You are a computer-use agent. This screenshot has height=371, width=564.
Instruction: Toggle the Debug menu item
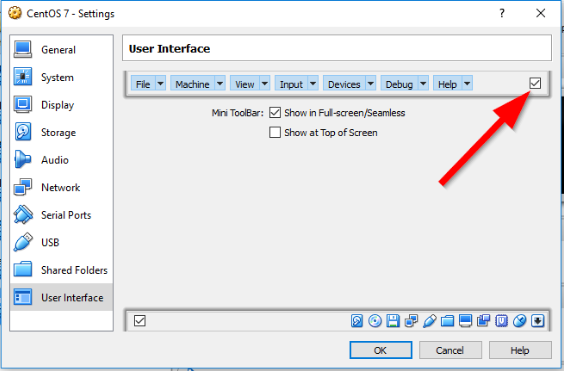pyautogui.click(x=399, y=84)
